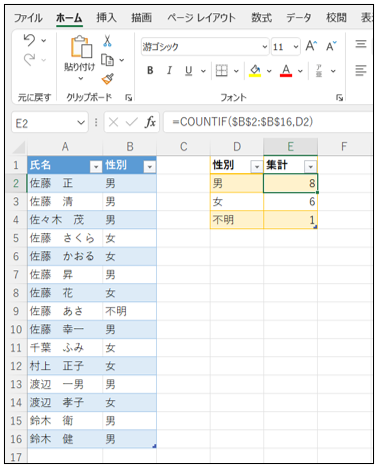Toggle Italic formatting
This screenshot has width=376, height=466.
click(169, 70)
